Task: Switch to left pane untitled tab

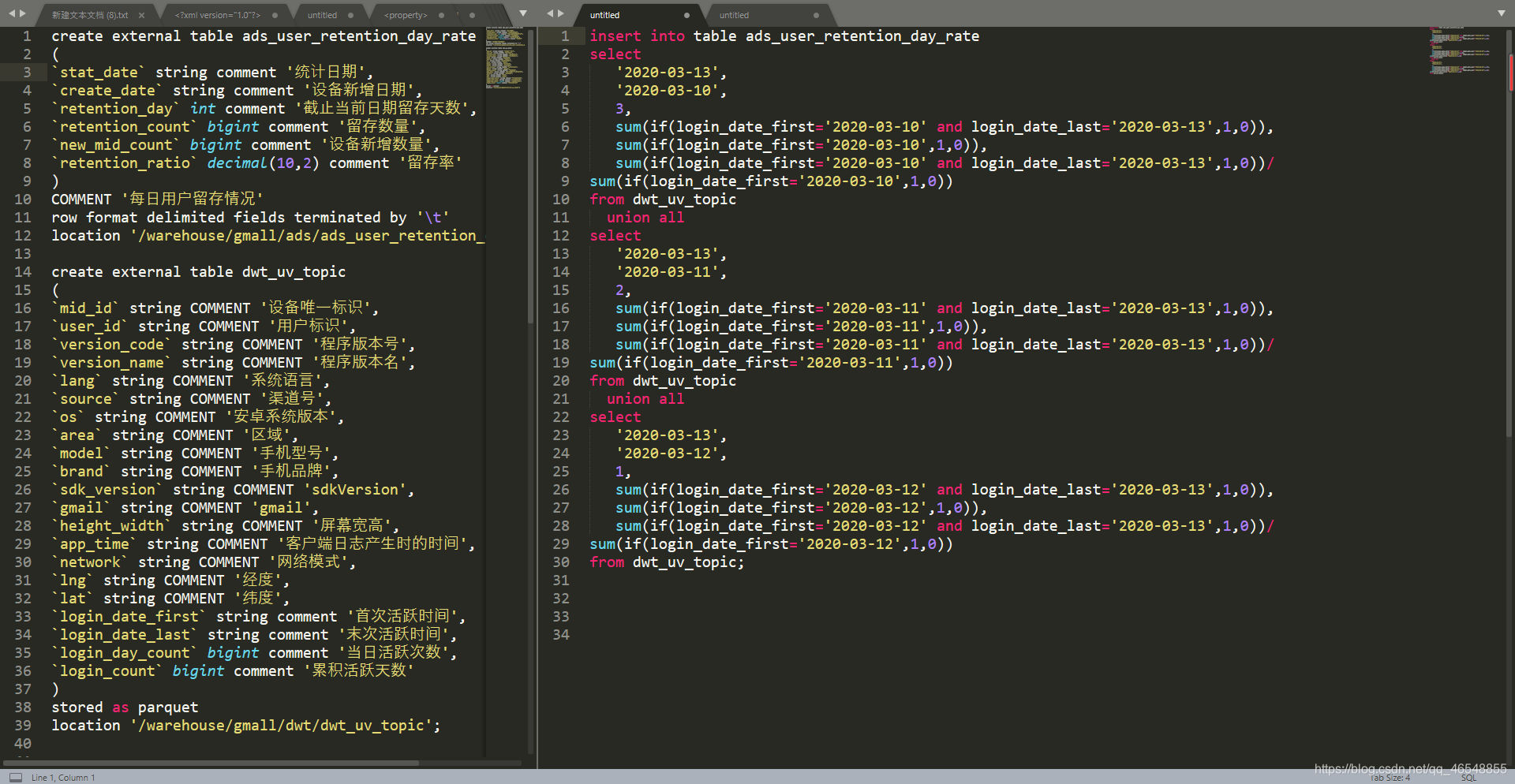Action: 322,15
